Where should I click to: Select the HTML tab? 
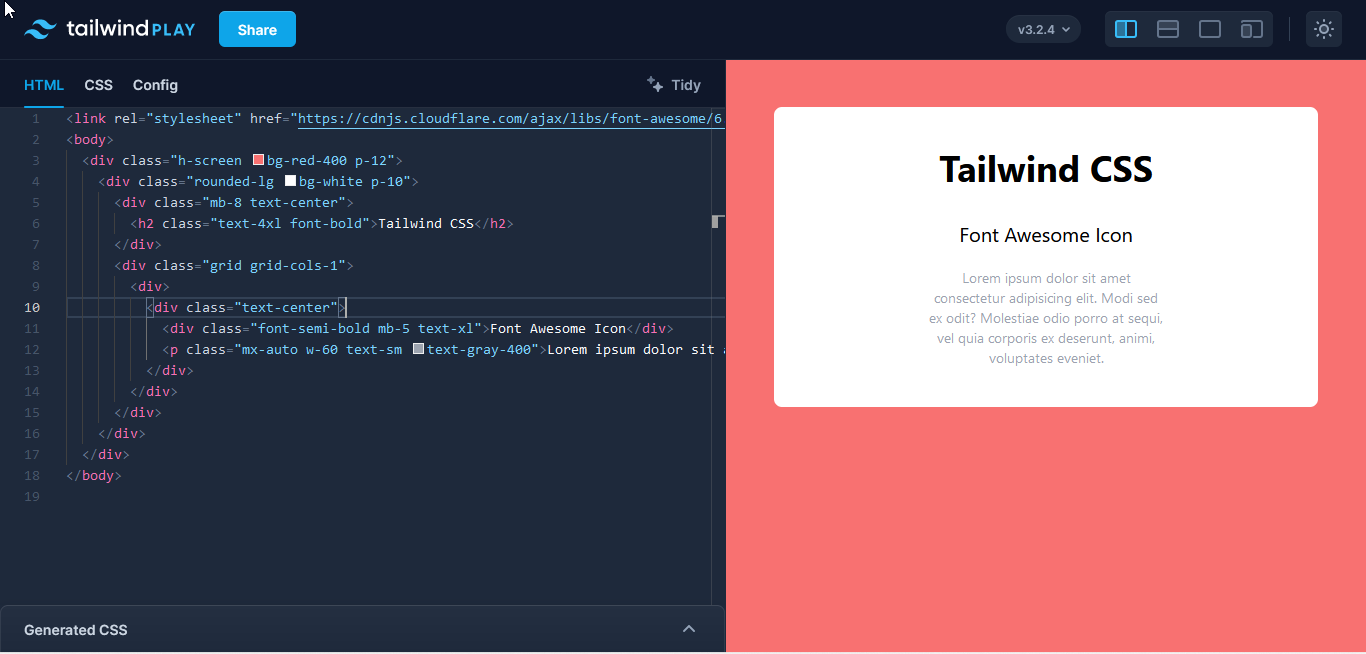[44, 85]
